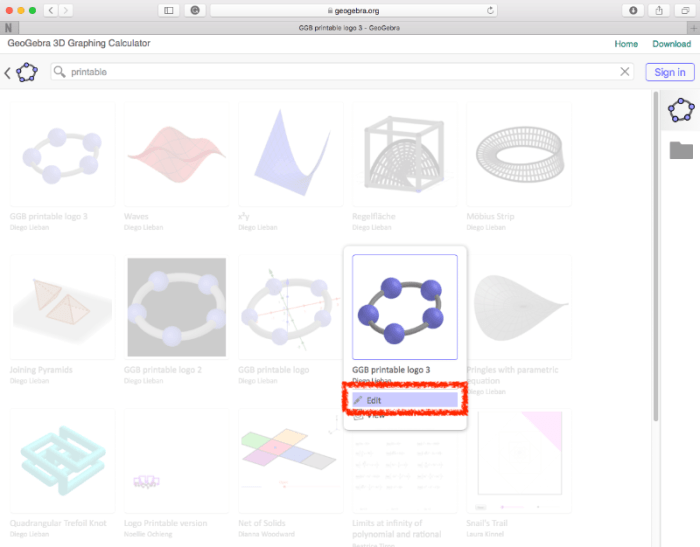
Task: Open the GGB printable logo 2 thumbnail
Action: click(176, 307)
